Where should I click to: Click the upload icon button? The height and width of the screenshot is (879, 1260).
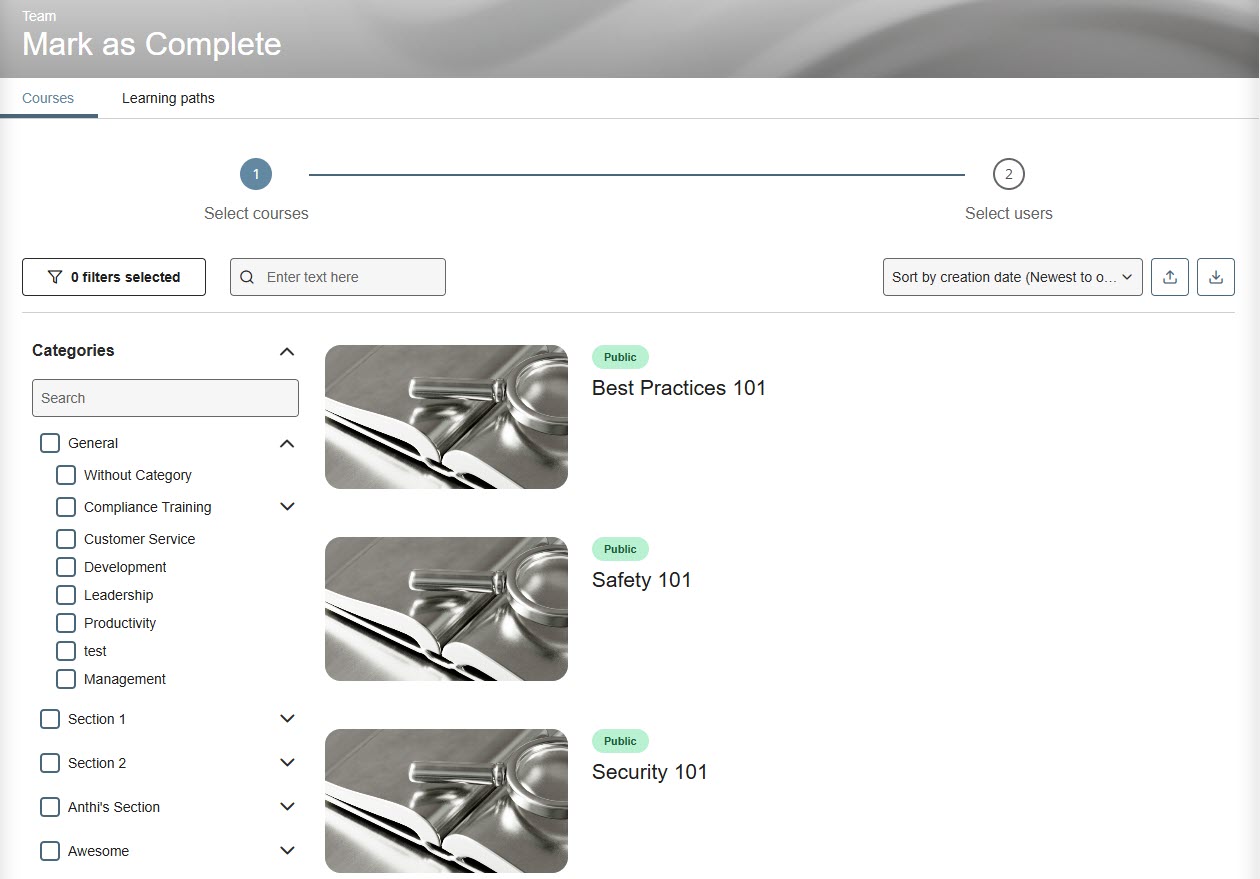pyautogui.click(x=1170, y=277)
